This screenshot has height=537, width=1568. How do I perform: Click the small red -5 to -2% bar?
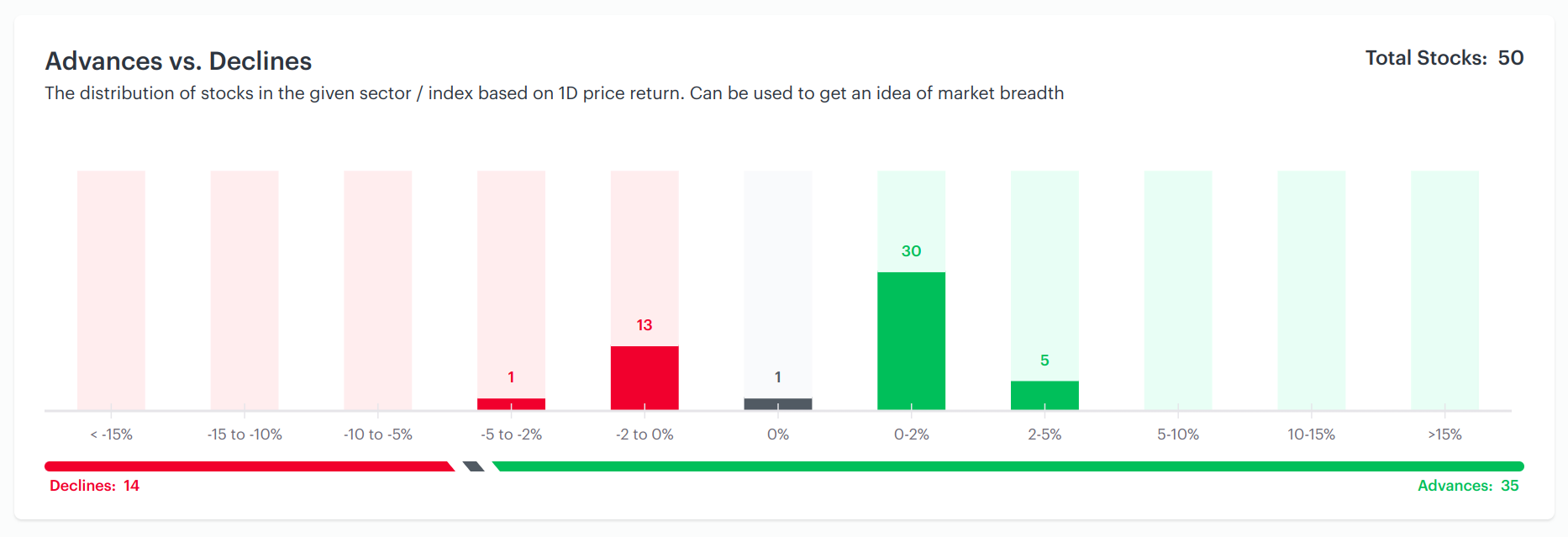pyautogui.click(x=511, y=404)
